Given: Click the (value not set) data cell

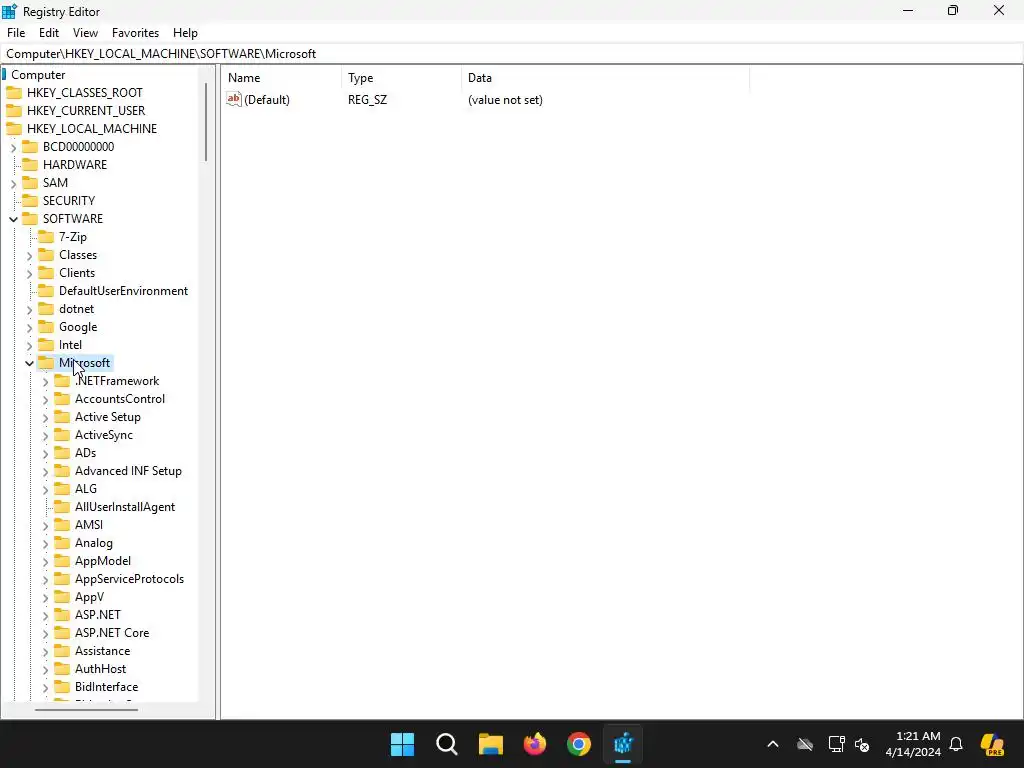Looking at the screenshot, I should 505,100.
